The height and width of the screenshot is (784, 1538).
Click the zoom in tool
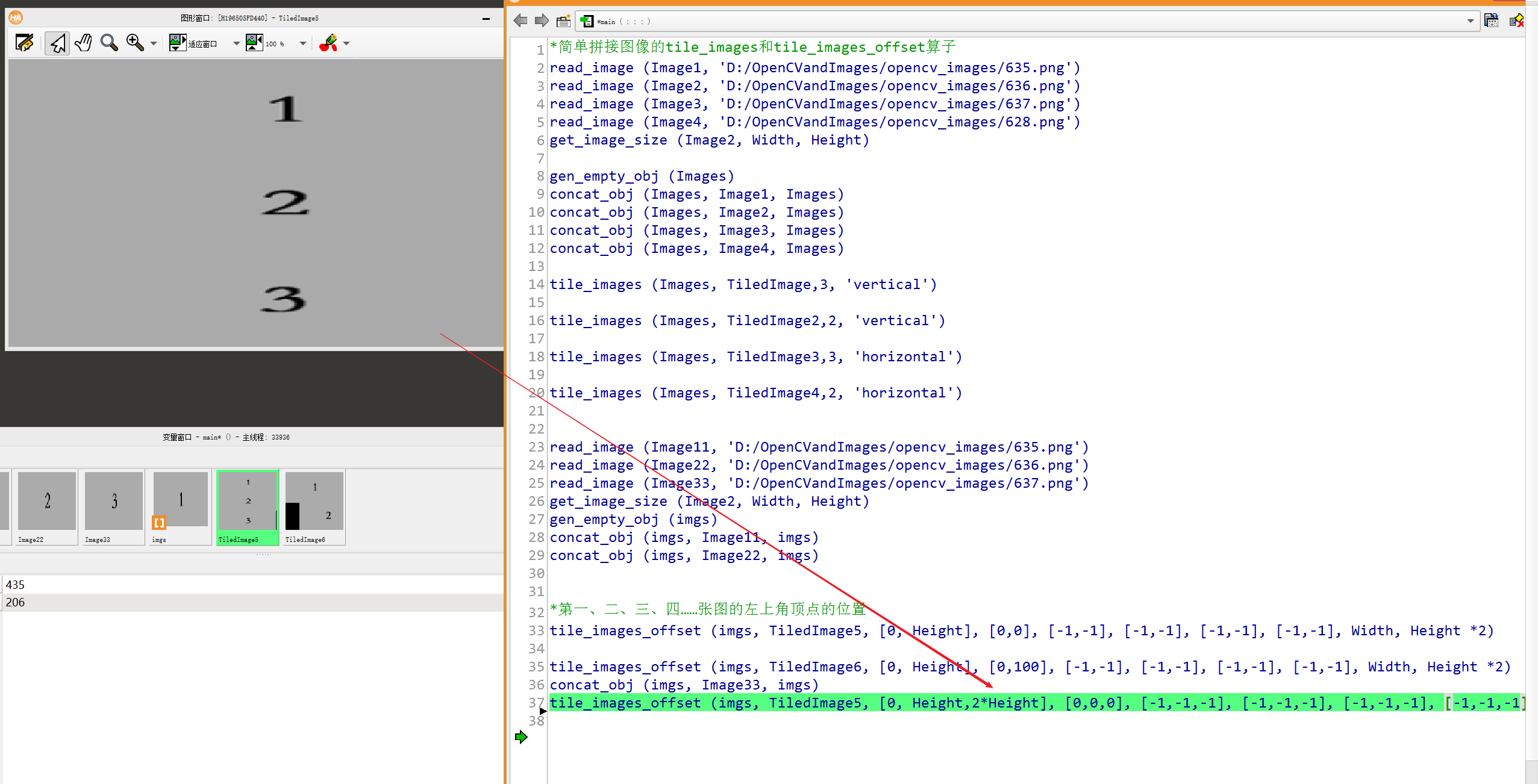pyautogui.click(x=134, y=43)
